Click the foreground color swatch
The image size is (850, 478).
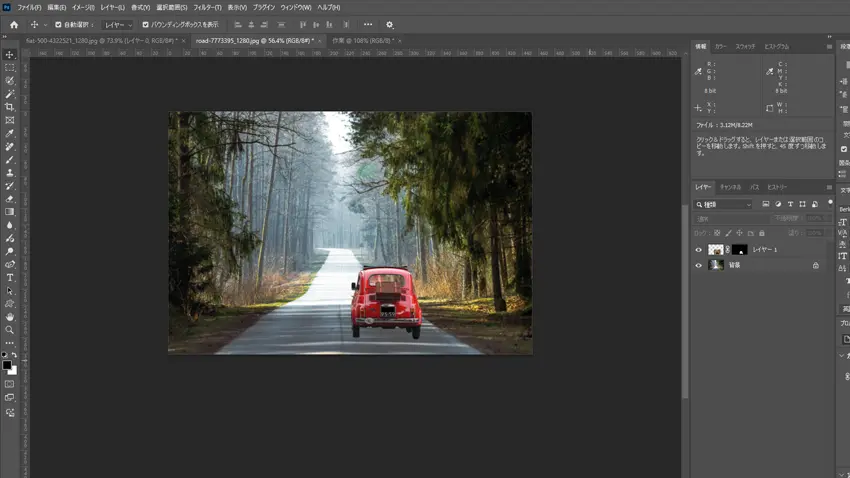coord(6,365)
